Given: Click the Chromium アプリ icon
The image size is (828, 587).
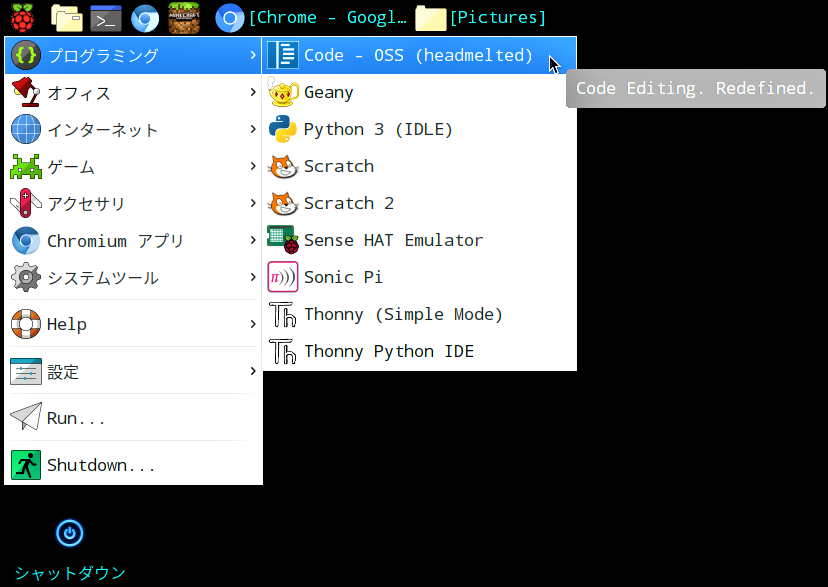Looking at the screenshot, I should 25,241.
